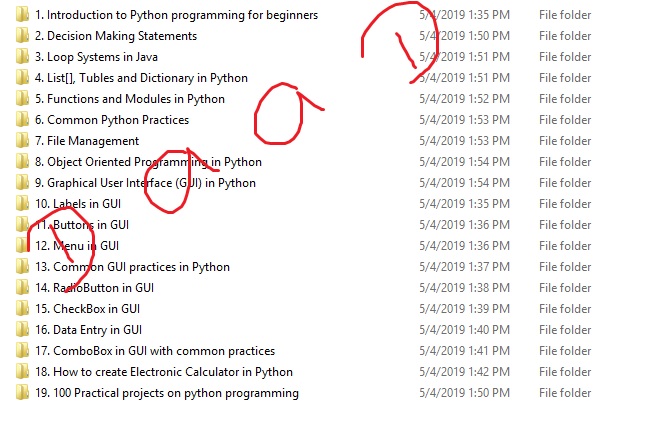Select '2. Decision Making Statements' folder name
This screenshot has height=427, width=661.
pyautogui.click(x=116, y=36)
